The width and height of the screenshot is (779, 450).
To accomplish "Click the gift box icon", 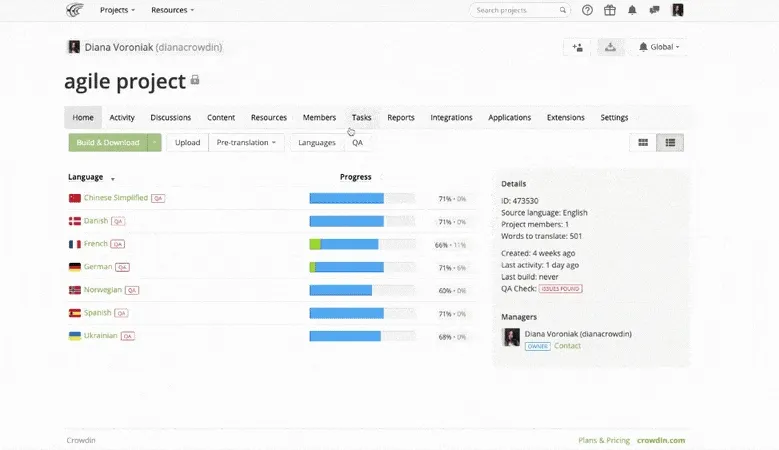I will tap(609, 10).
